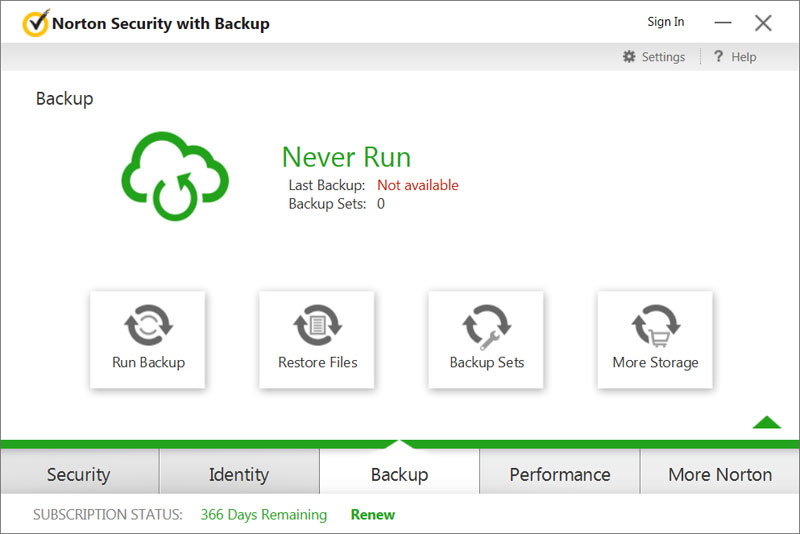Close the Norton Security window

pos(763,22)
